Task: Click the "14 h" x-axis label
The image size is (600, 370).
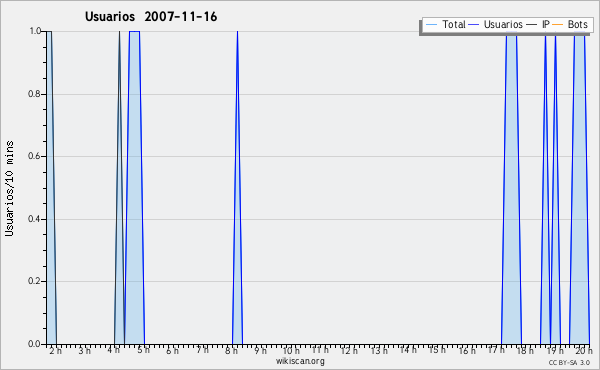Action: pyautogui.click(x=408, y=350)
